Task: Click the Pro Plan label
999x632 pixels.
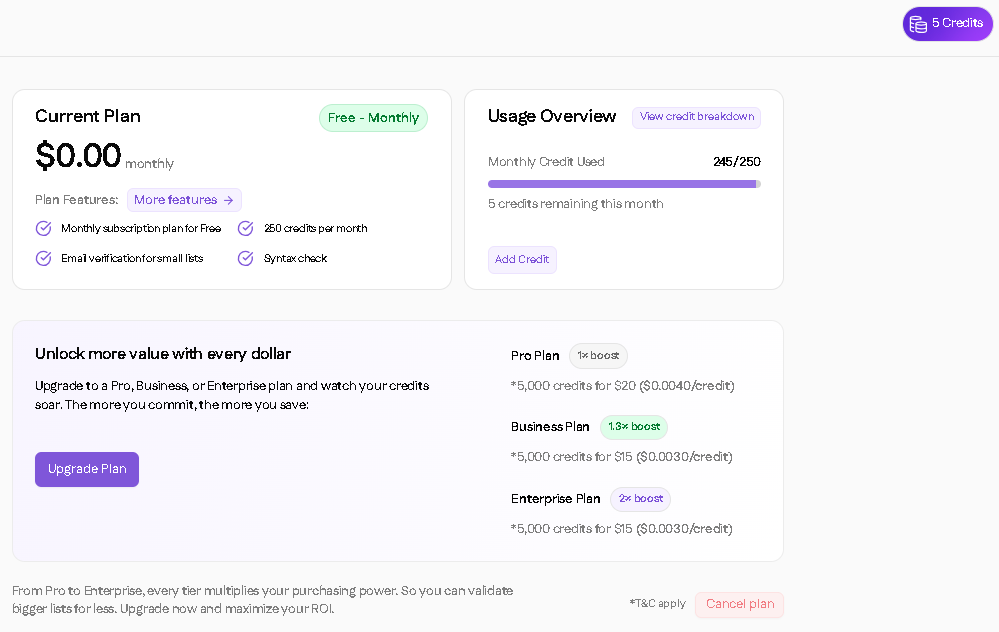Action: 535,356
